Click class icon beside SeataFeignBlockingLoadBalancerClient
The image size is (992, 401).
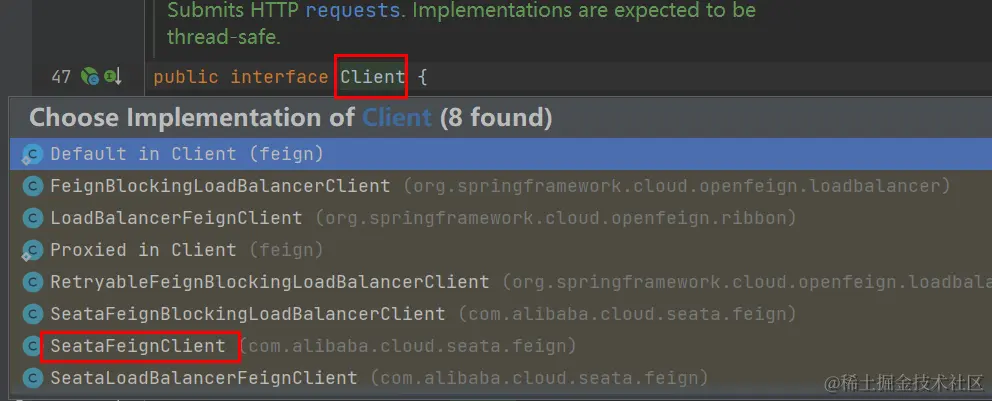coord(32,314)
